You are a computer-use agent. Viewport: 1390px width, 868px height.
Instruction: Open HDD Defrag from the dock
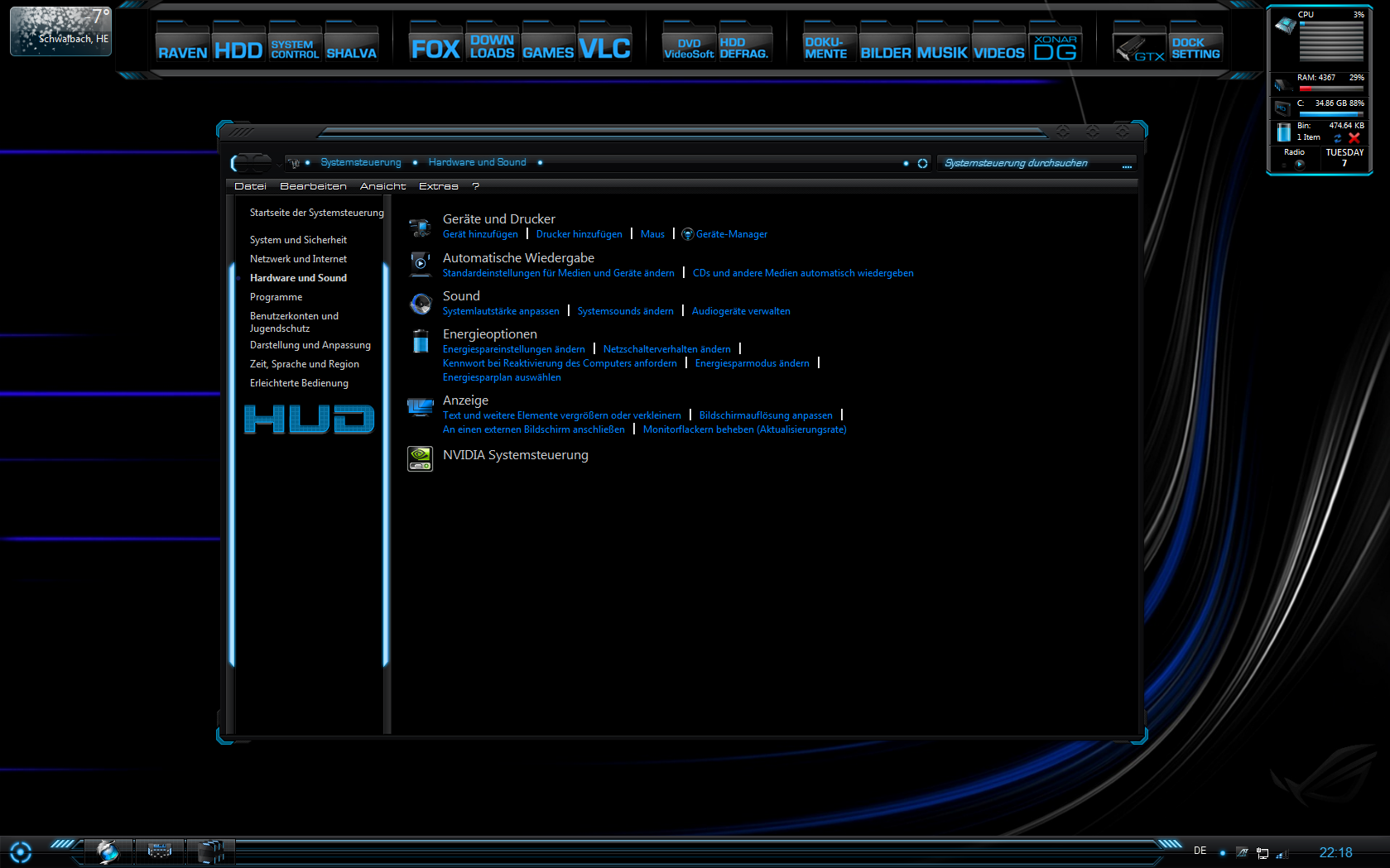pyautogui.click(x=745, y=43)
